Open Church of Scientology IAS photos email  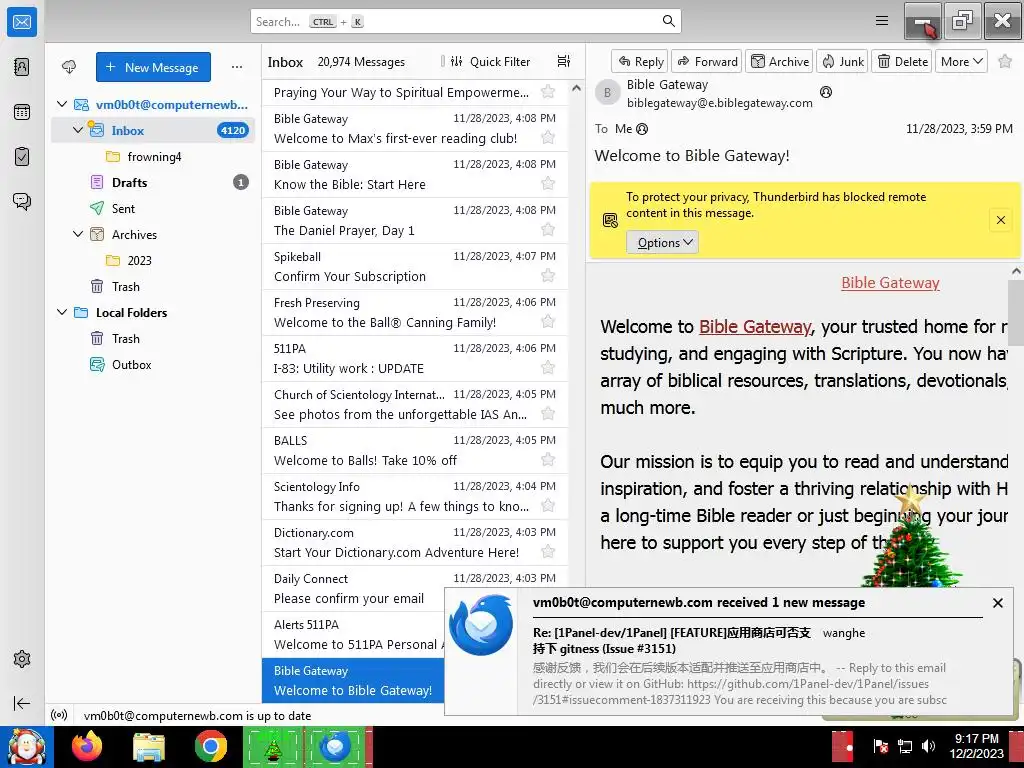415,405
